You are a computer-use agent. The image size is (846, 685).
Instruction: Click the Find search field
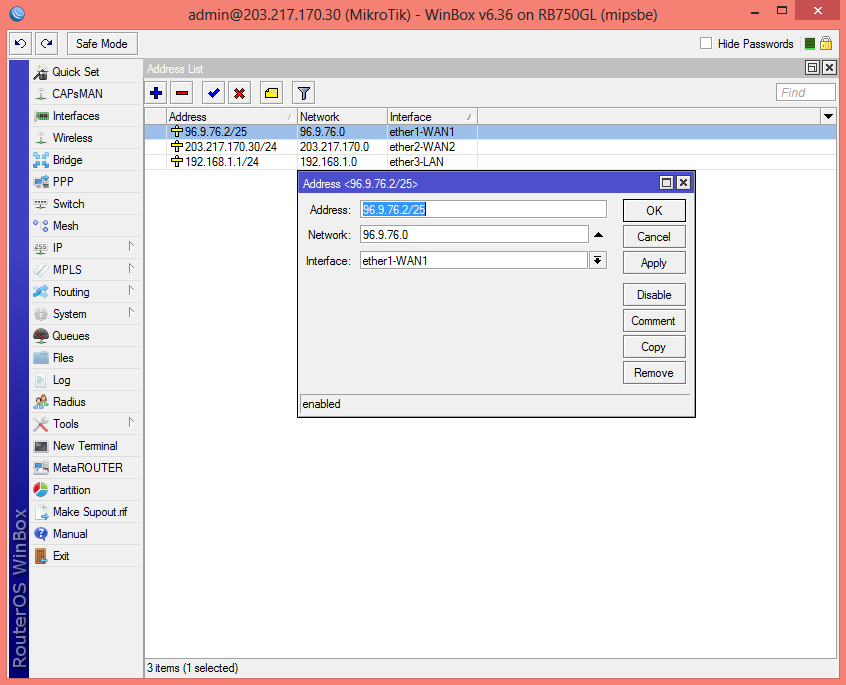806,92
